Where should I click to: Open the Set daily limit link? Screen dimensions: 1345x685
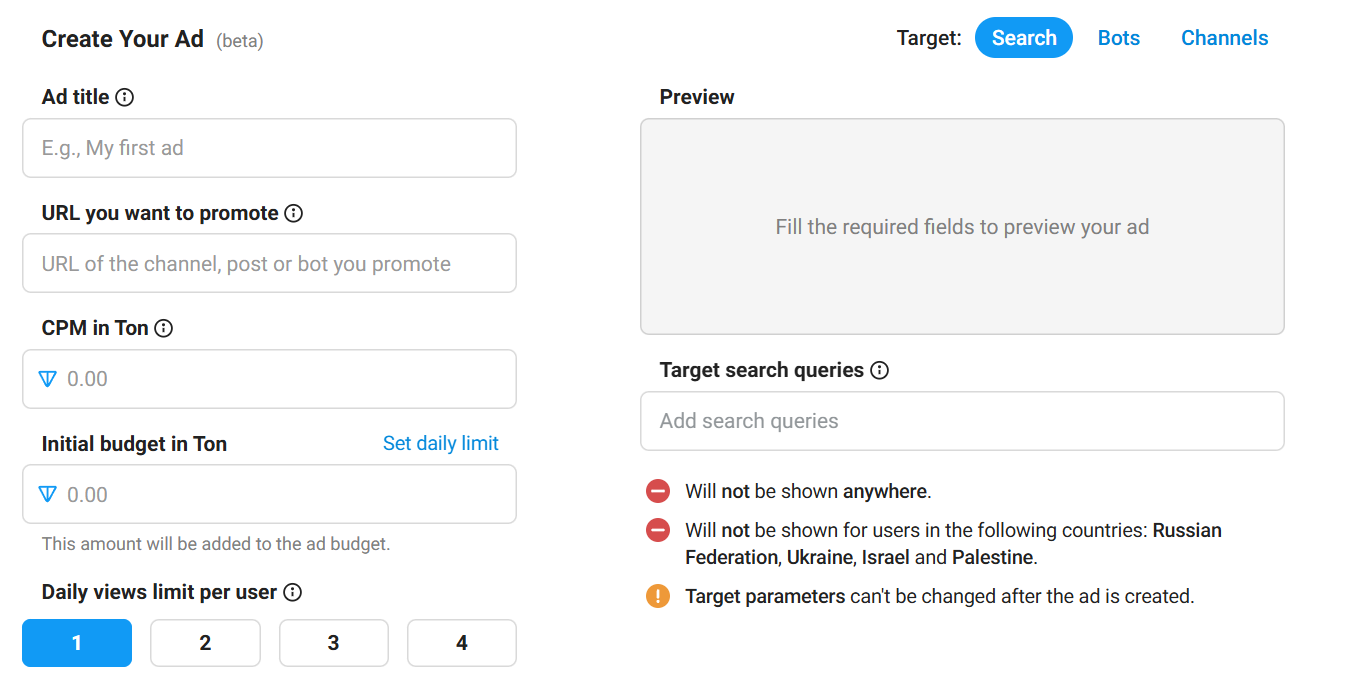click(441, 443)
